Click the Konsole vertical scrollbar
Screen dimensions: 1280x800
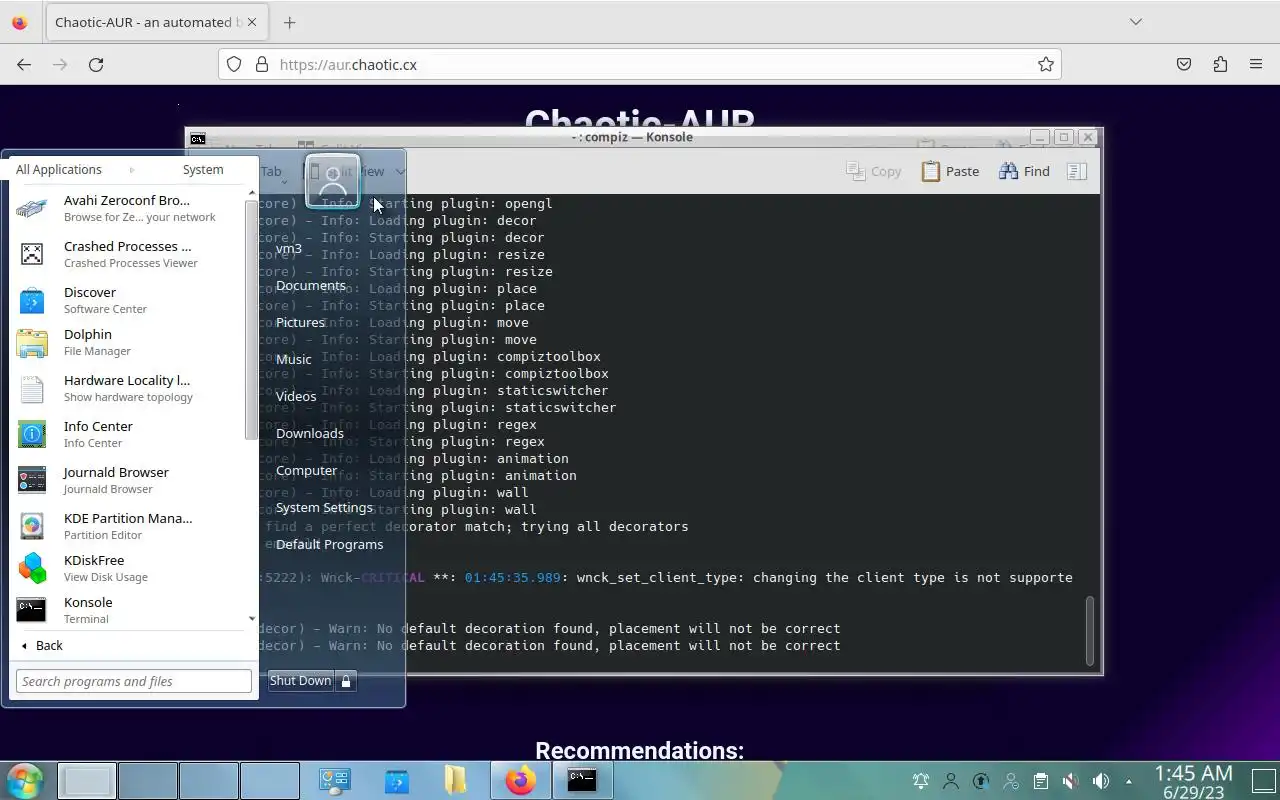1090,630
